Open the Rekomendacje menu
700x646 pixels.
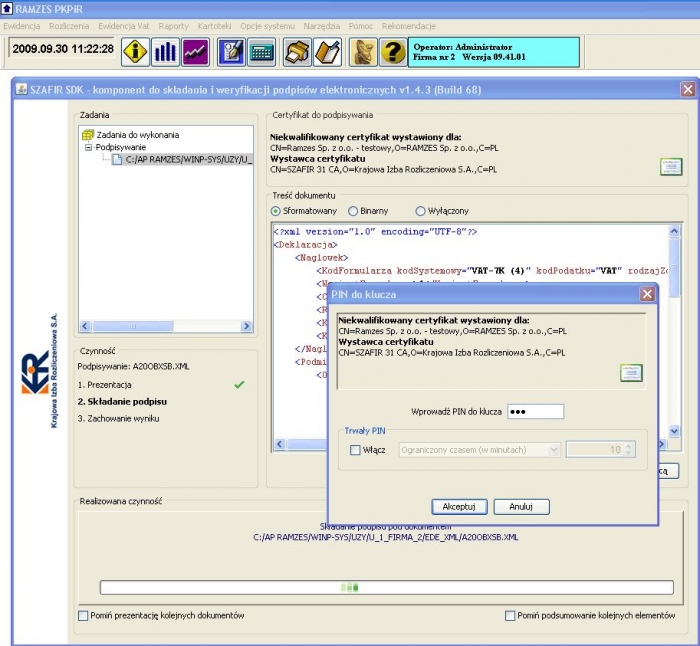pyautogui.click(x=408, y=26)
